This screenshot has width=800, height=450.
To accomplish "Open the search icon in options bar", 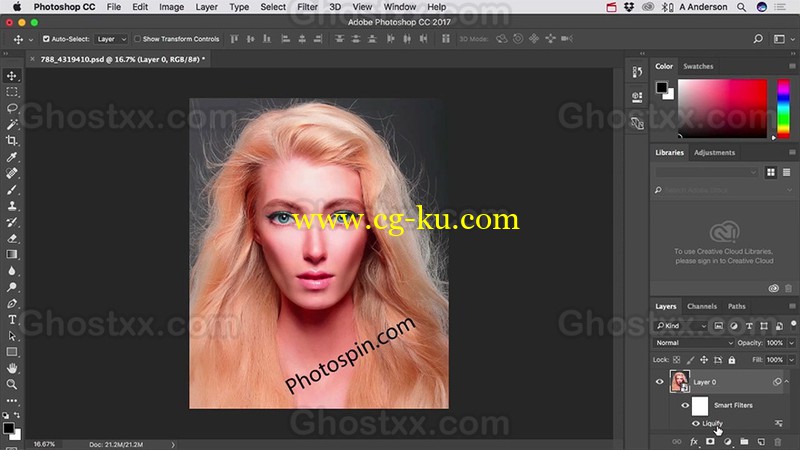I will [758, 39].
